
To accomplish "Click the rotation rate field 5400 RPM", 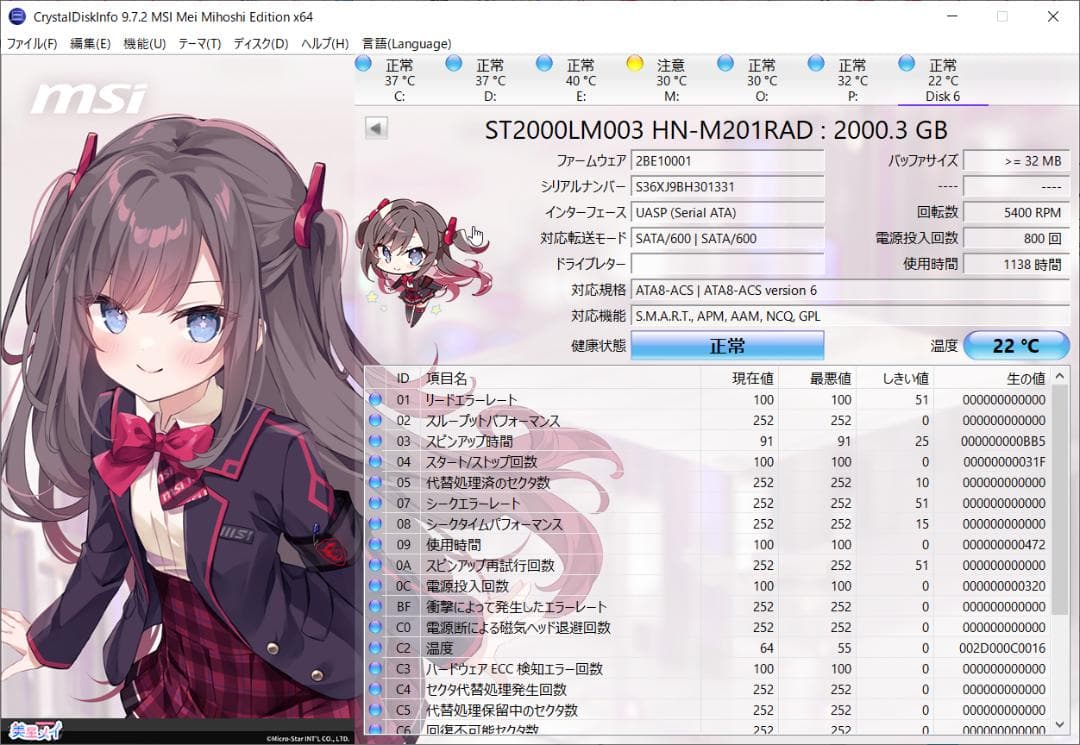I will click(x=1016, y=213).
